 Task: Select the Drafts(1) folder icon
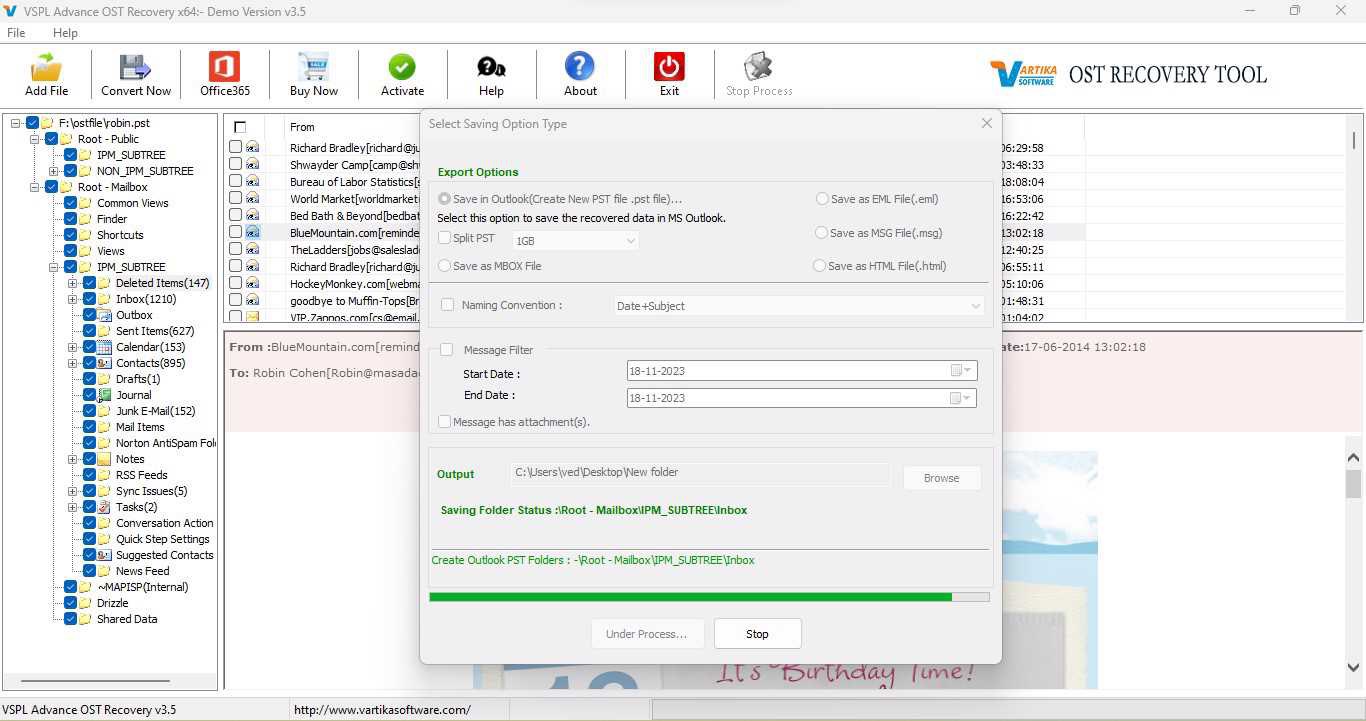coord(104,379)
